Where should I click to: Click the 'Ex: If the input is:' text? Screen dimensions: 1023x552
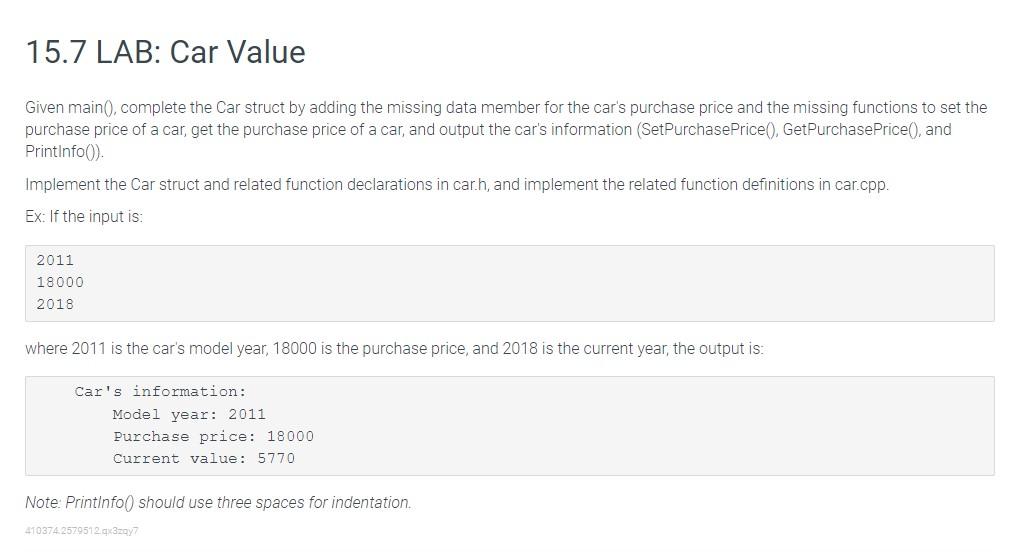pos(84,217)
